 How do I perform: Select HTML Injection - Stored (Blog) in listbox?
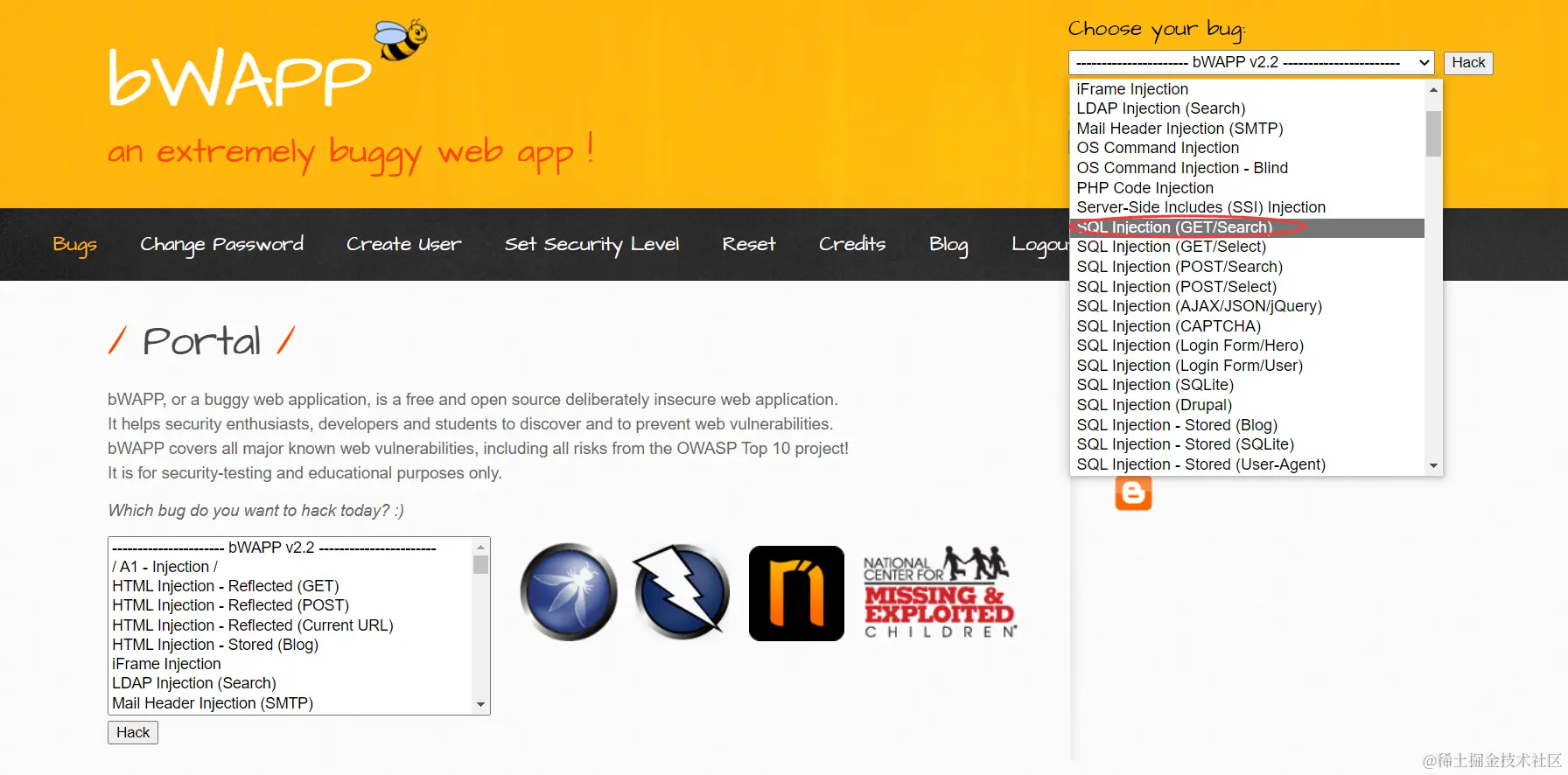click(290, 645)
